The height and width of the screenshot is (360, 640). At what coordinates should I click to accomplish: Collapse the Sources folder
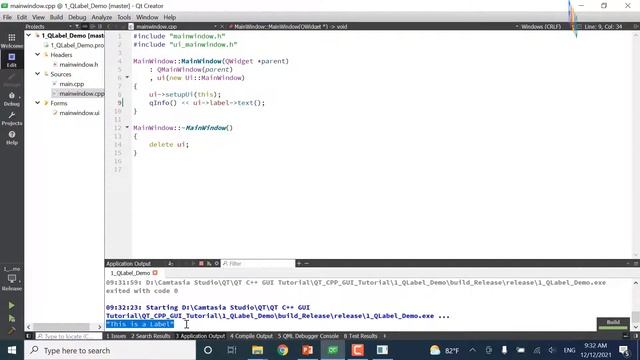(x=38, y=74)
